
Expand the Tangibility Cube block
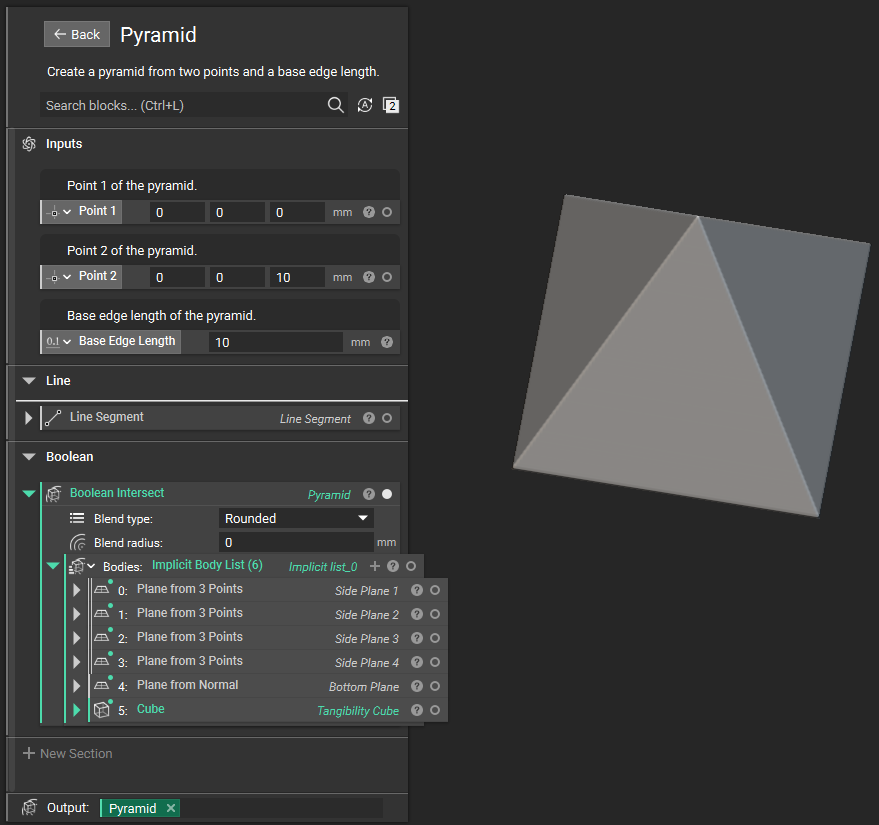pyautogui.click(x=77, y=710)
